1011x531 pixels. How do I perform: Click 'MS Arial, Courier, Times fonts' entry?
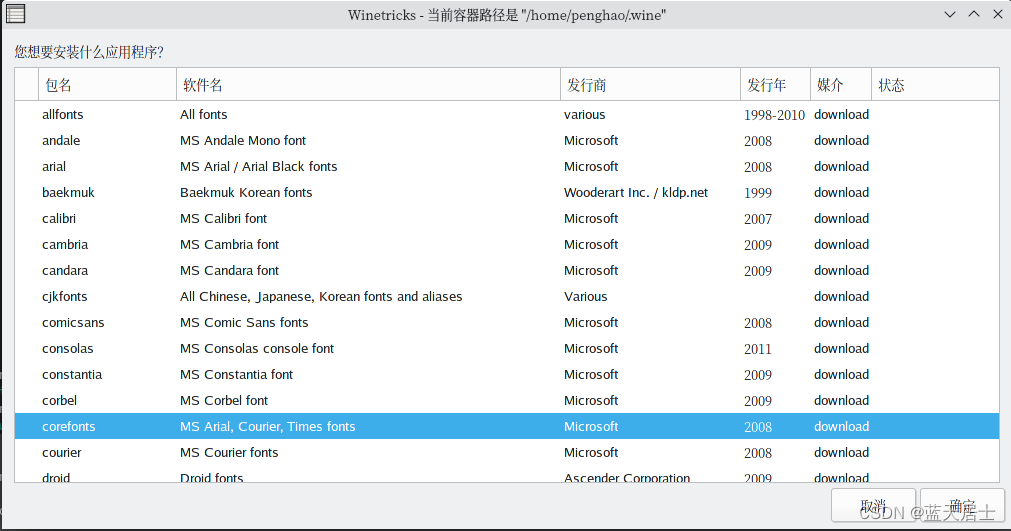point(268,426)
